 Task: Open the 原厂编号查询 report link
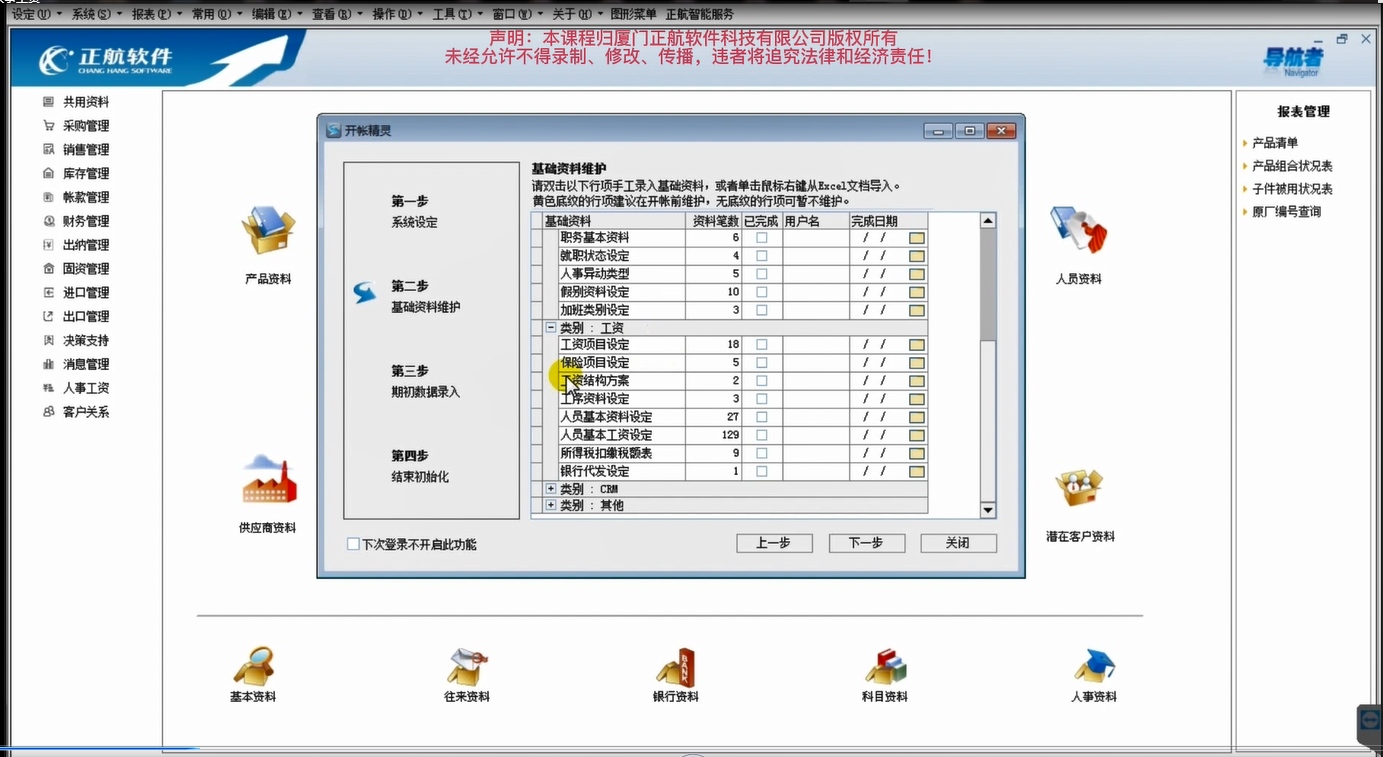pyautogui.click(x=1286, y=212)
